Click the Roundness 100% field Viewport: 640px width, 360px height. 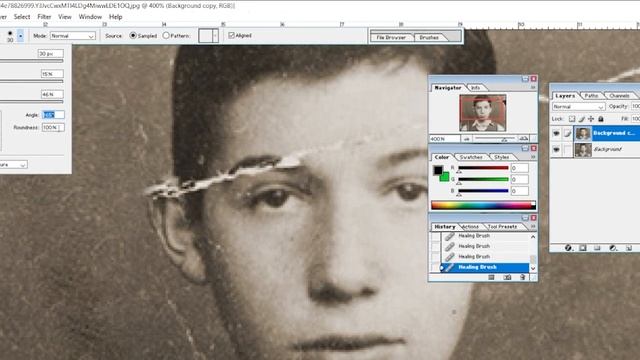(53, 128)
